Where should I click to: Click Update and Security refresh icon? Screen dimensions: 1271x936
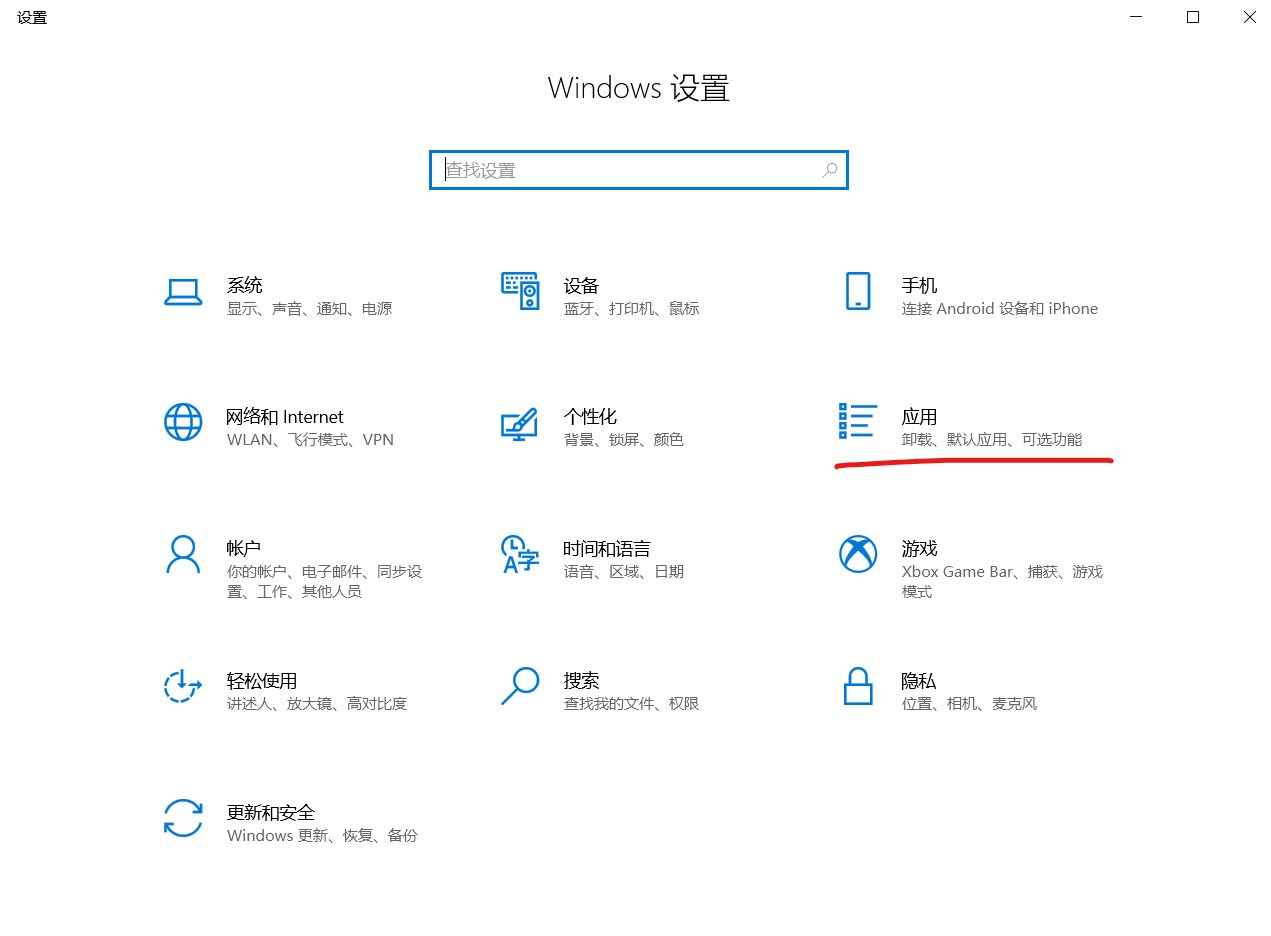182,818
